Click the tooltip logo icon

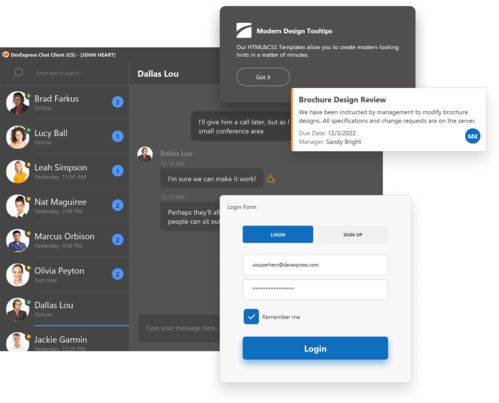(244, 31)
